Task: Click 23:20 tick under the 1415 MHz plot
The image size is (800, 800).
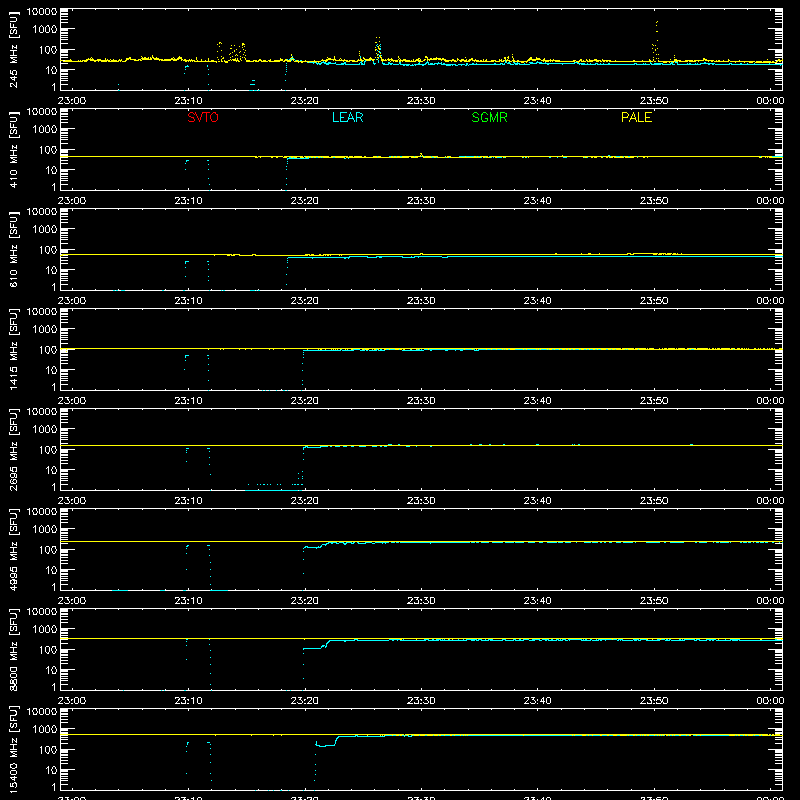Action: 305,401
